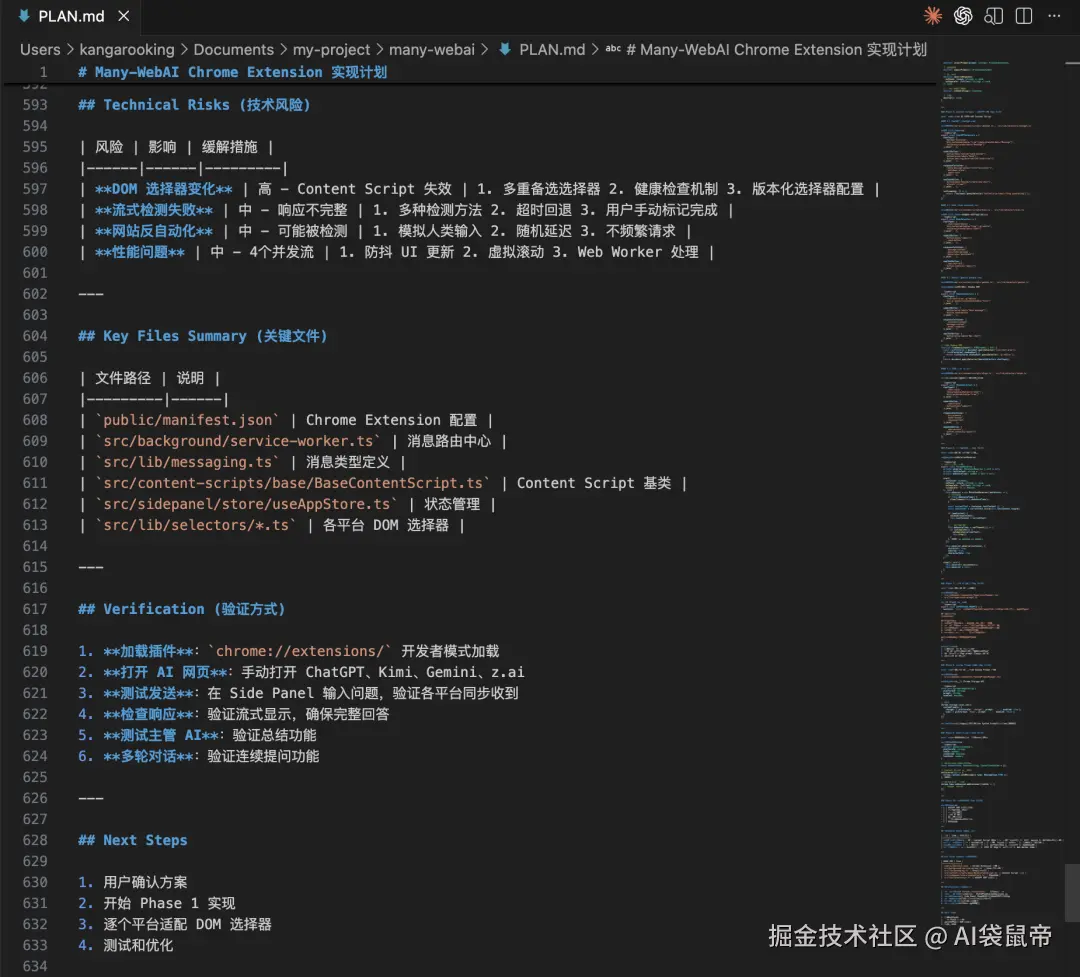Image resolution: width=1080 pixels, height=977 pixels.
Task: Click the Documents item in the breadcrumb bar
Action: pos(234,49)
